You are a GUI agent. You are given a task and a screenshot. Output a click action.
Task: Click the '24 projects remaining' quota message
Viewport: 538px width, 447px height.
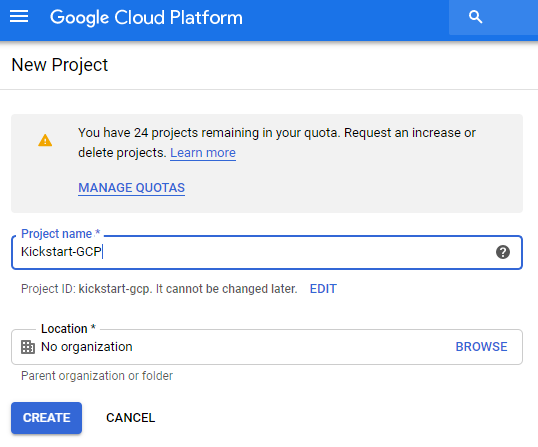coord(277,142)
